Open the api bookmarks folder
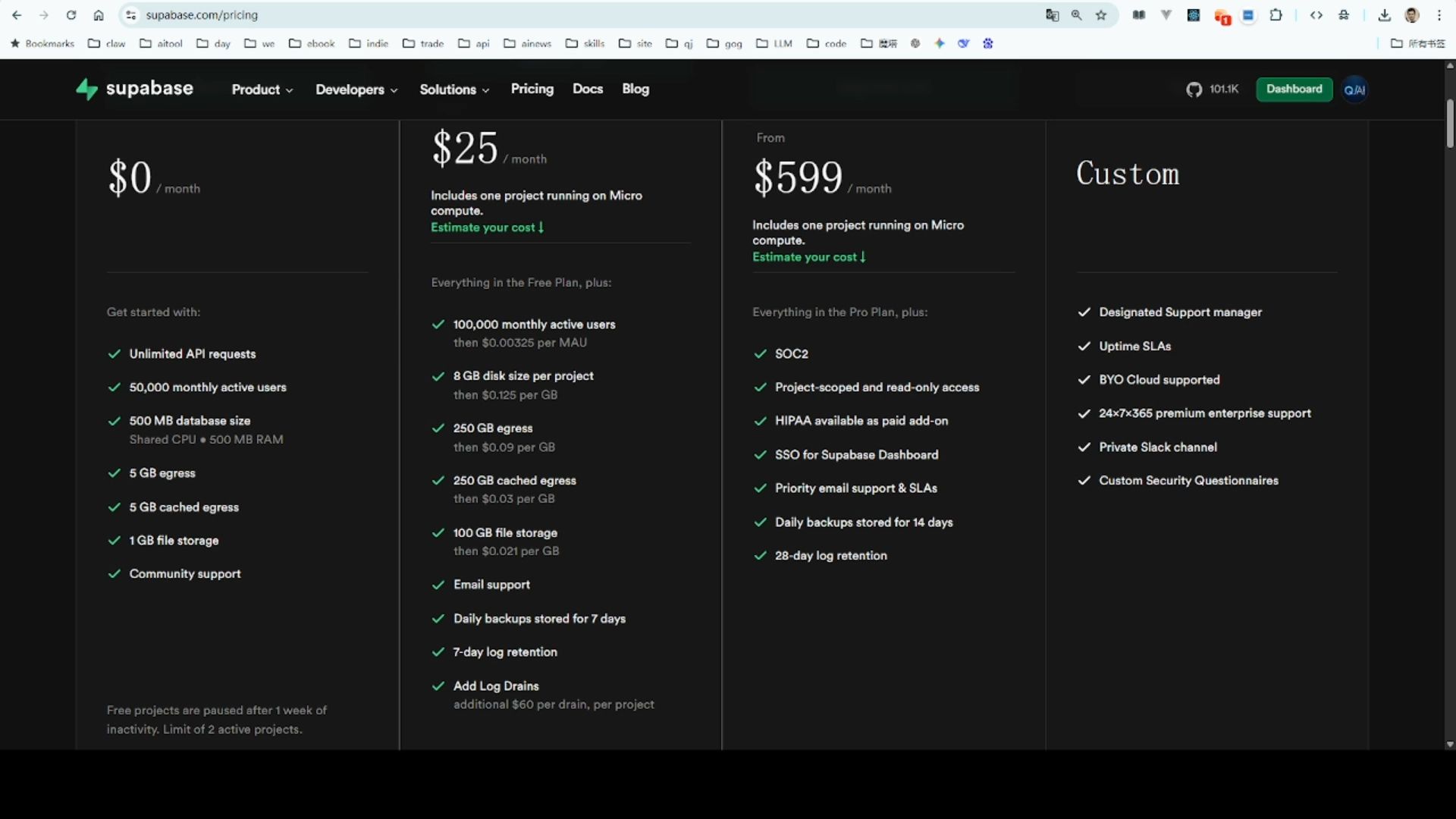The height and width of the screenshot is (819, 1456). coord(474,43)
